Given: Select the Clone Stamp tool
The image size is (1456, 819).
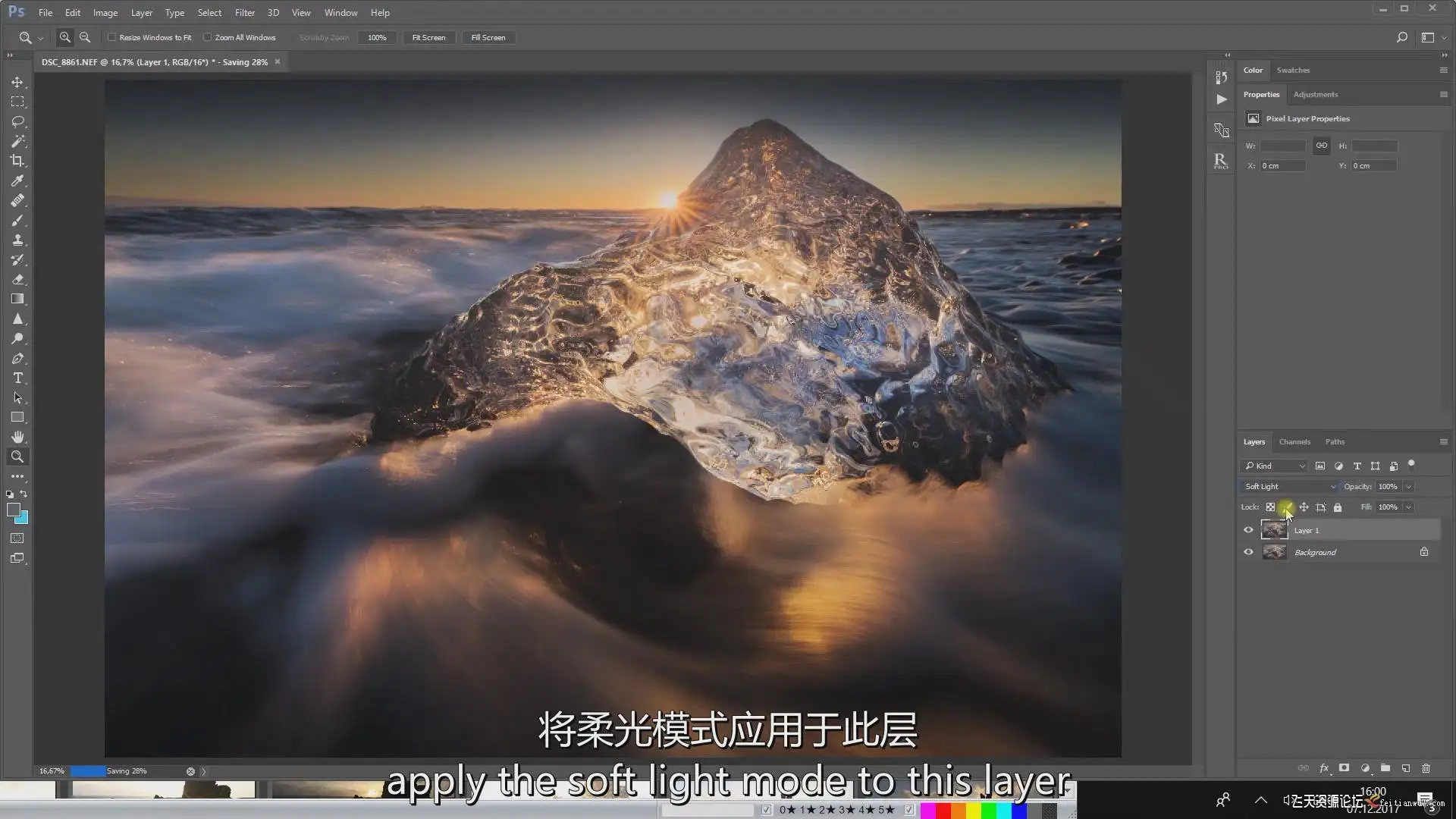Looking at the screenshot, I should pyautogui.click(x=17, y=240).
